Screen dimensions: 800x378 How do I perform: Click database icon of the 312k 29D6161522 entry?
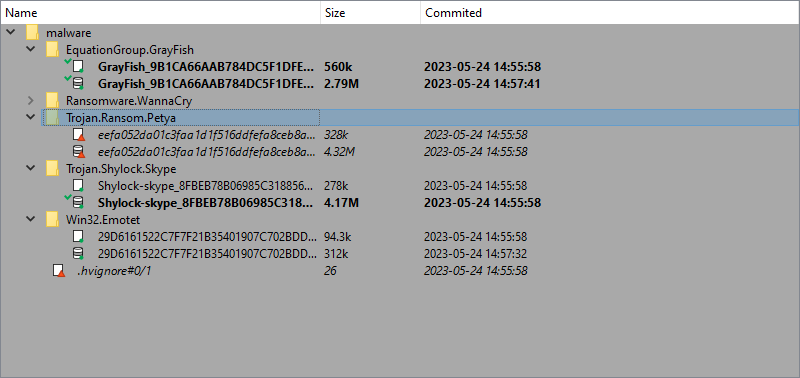pos(78,254)
